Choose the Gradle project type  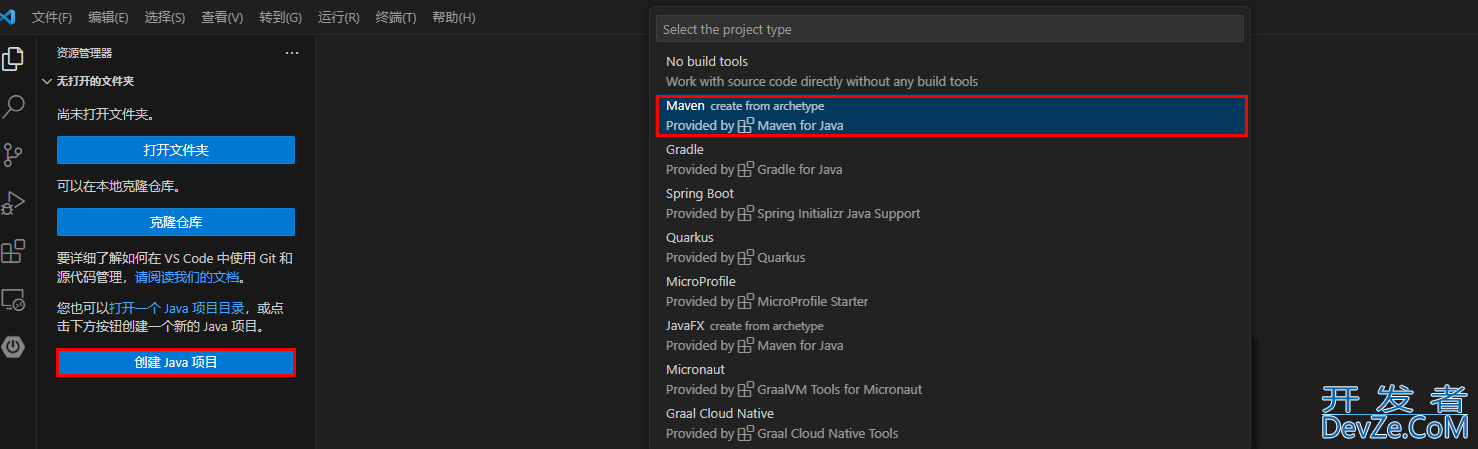click(x=950, y=160)
